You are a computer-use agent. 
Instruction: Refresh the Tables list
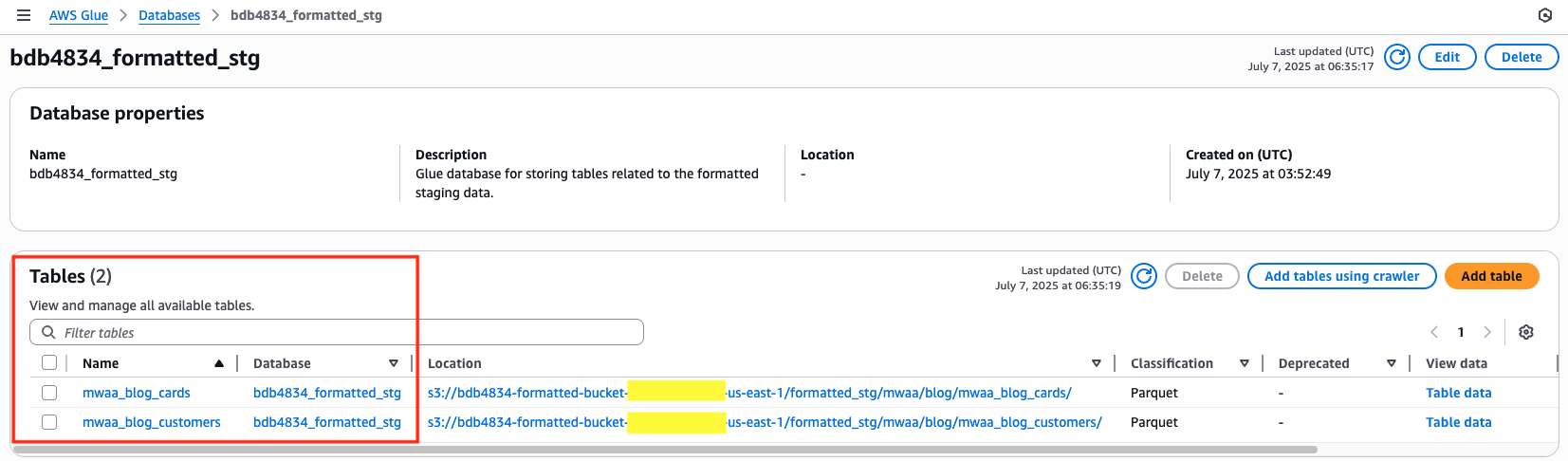pos(1144,276)
